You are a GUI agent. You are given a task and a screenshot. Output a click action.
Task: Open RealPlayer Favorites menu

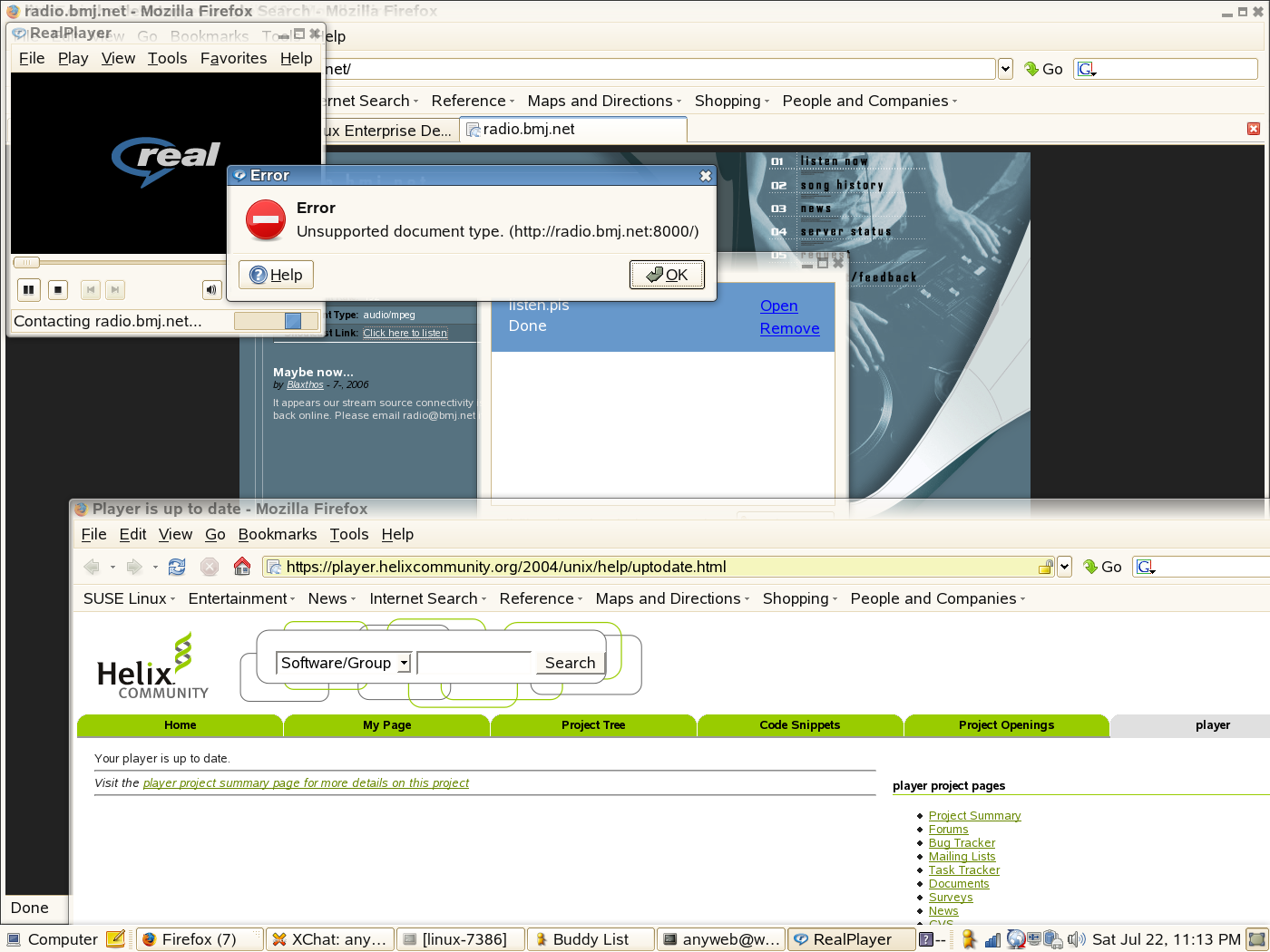[x=233, y=58]
